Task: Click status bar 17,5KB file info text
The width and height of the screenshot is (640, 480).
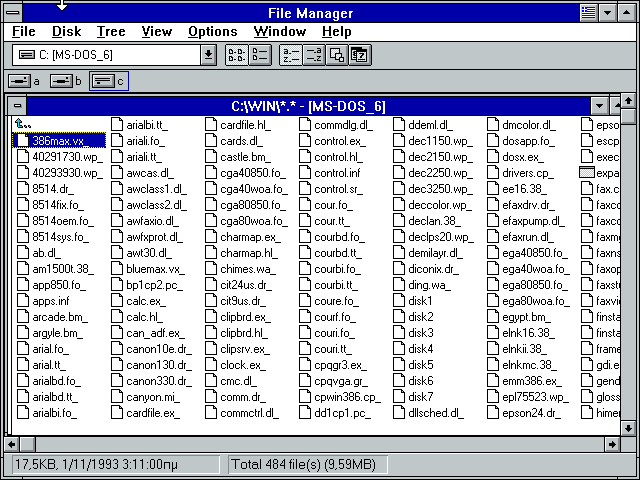Action: click(x=96, y=464)
